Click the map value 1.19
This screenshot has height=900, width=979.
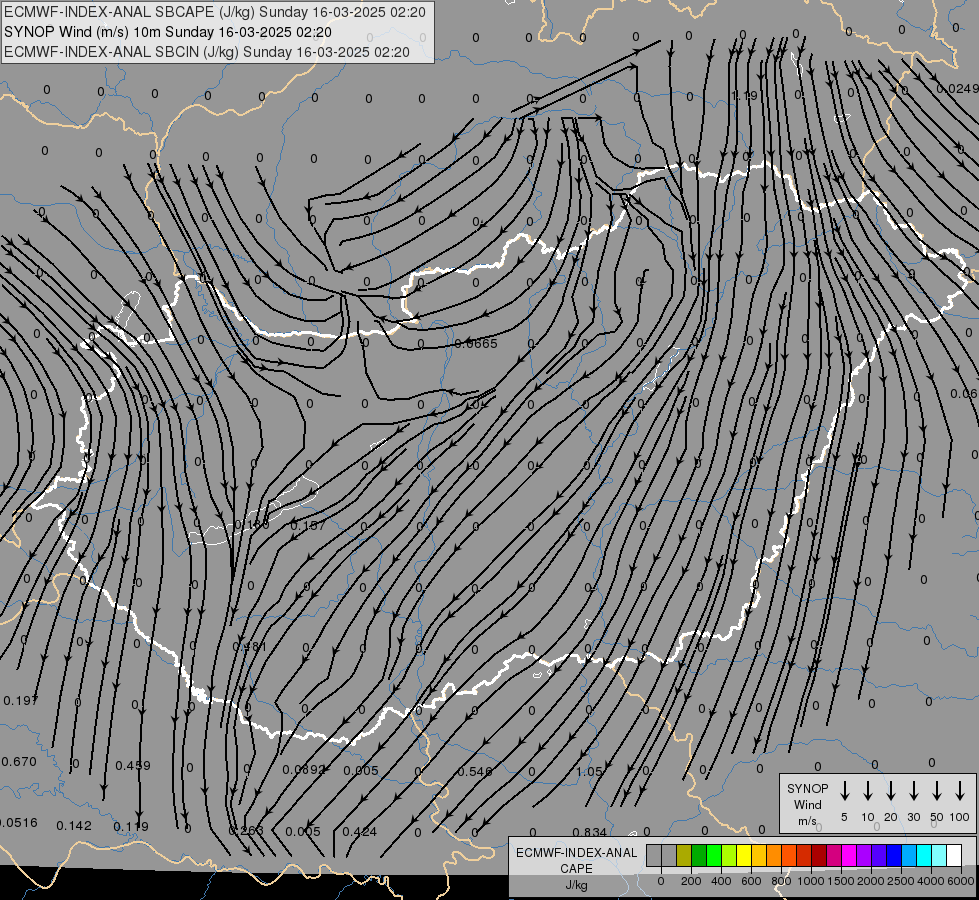(x=744, y=96)
